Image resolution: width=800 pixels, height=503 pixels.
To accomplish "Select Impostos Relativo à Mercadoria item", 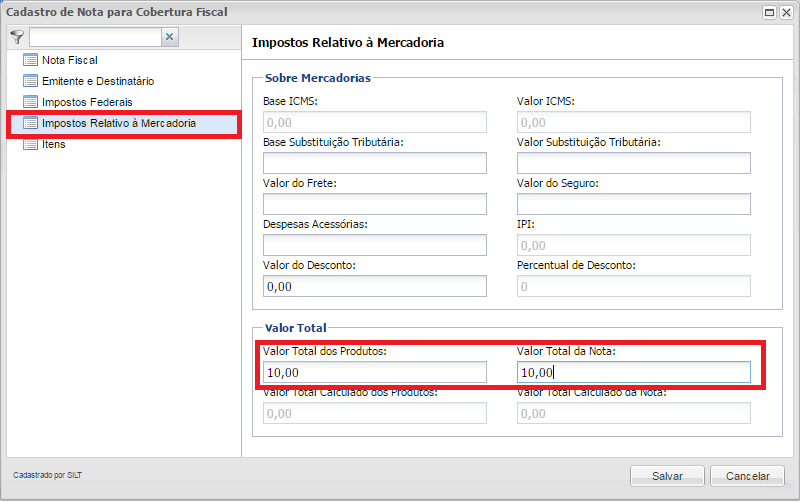I will (118, 123).
